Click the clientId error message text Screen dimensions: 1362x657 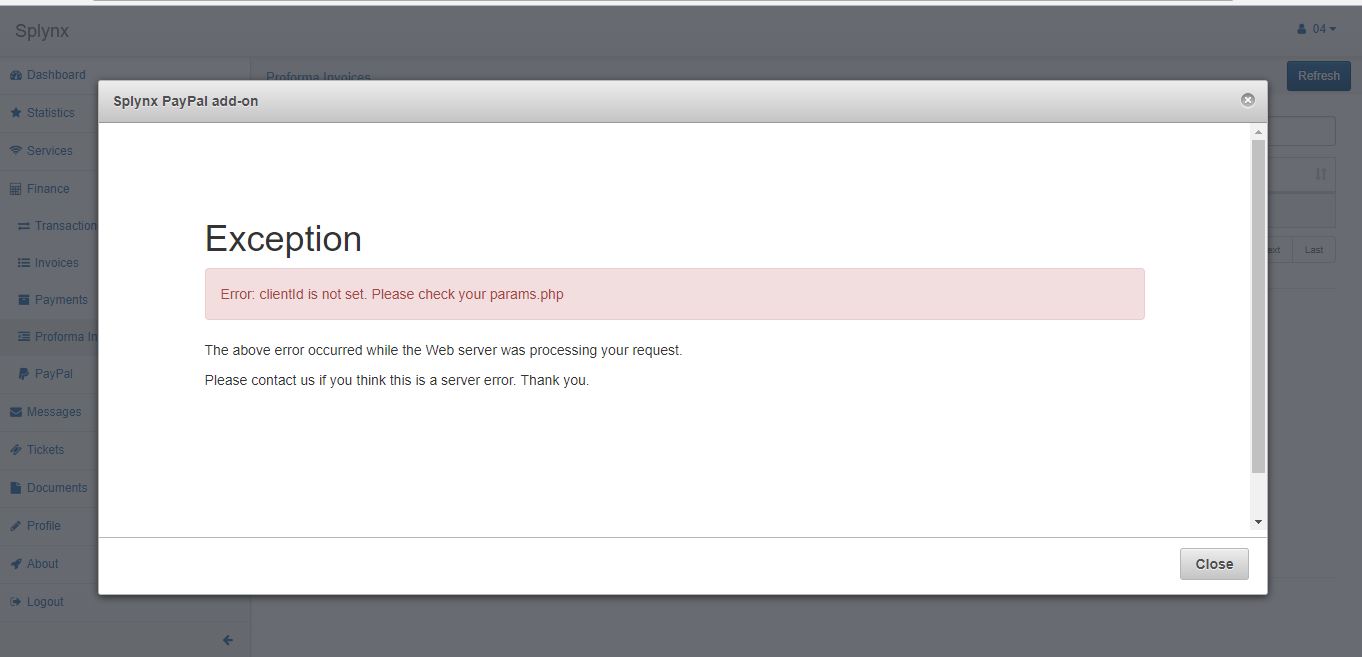(x=392, y=294)
